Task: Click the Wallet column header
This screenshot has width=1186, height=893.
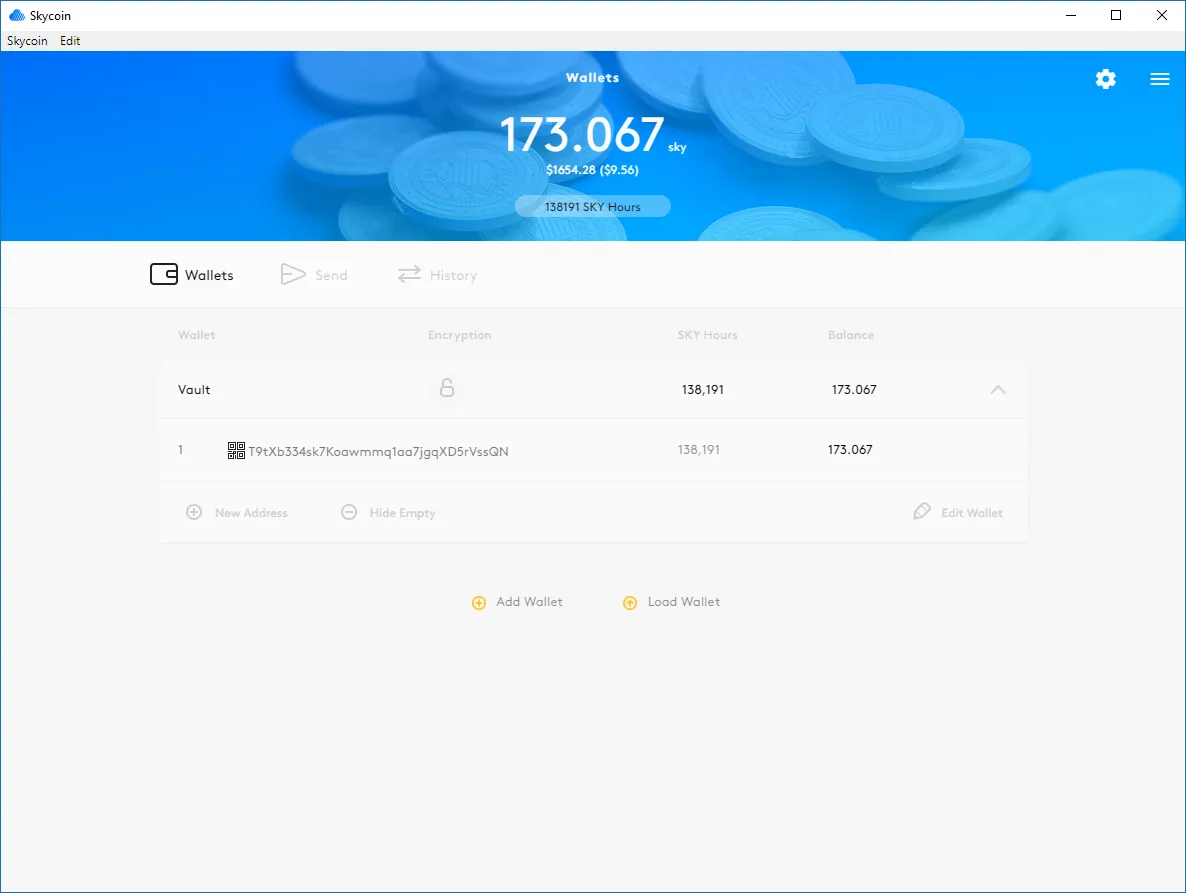Action: click(x=197, y=335)
